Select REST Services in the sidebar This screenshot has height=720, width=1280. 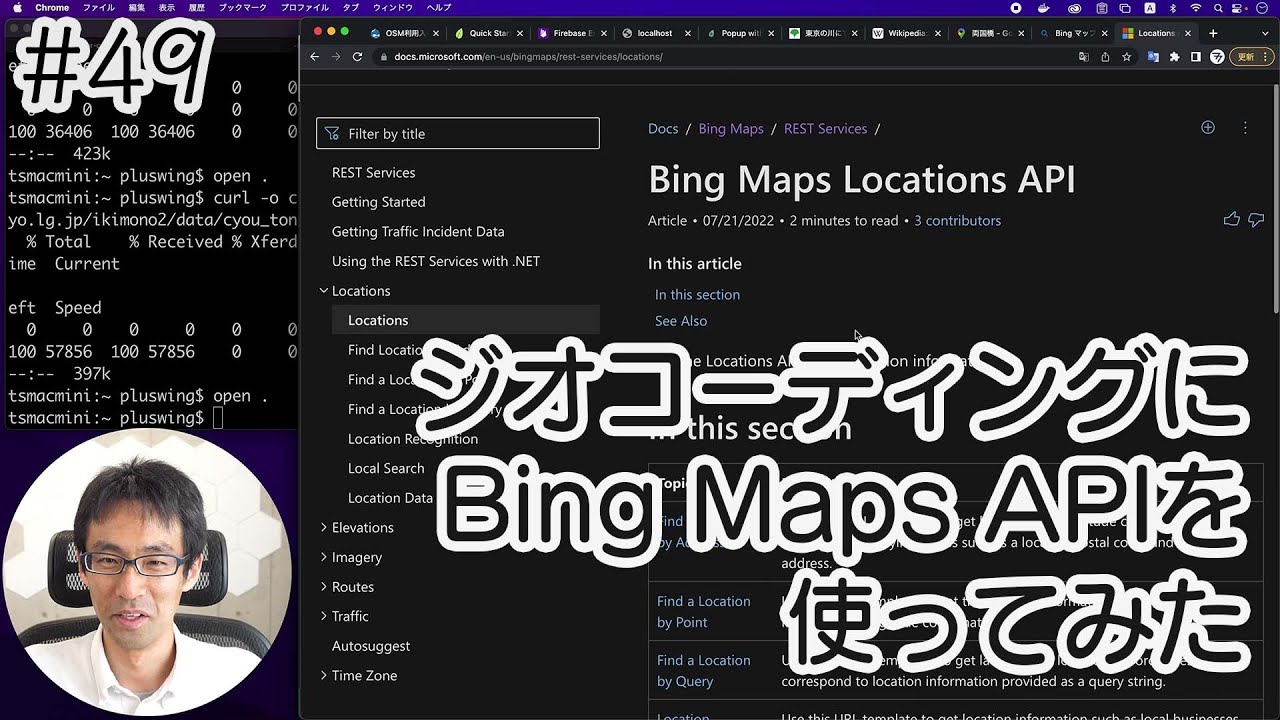click(374, 172)
